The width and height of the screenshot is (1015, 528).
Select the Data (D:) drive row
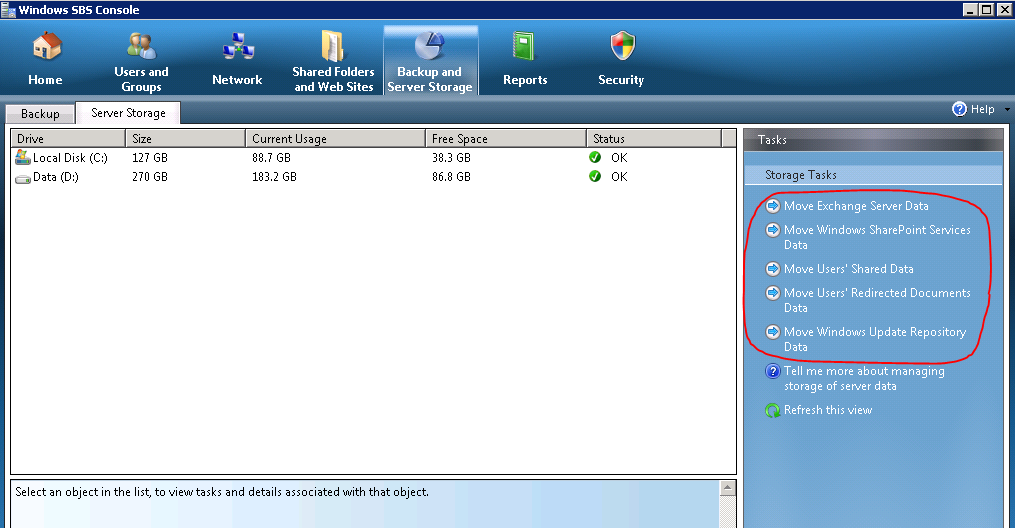point(56,177)
